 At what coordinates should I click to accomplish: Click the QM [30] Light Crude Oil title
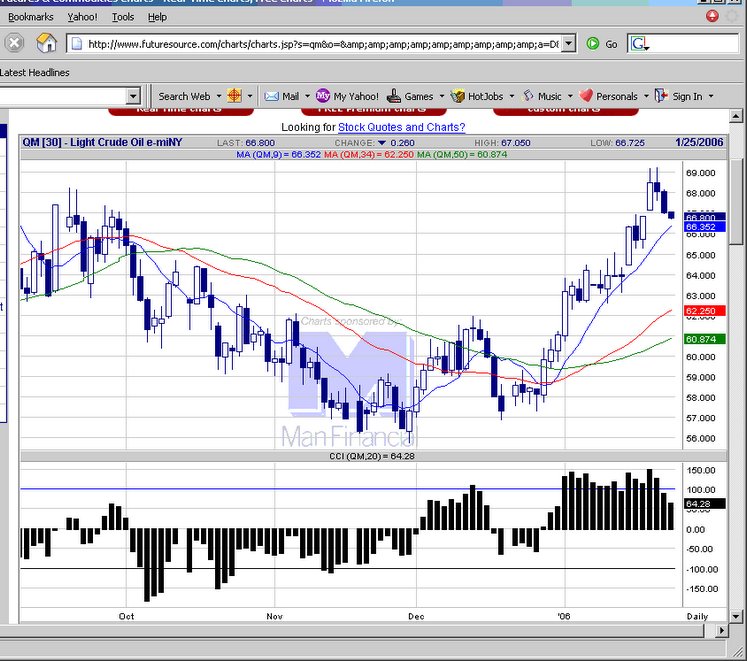click(102, 142)
